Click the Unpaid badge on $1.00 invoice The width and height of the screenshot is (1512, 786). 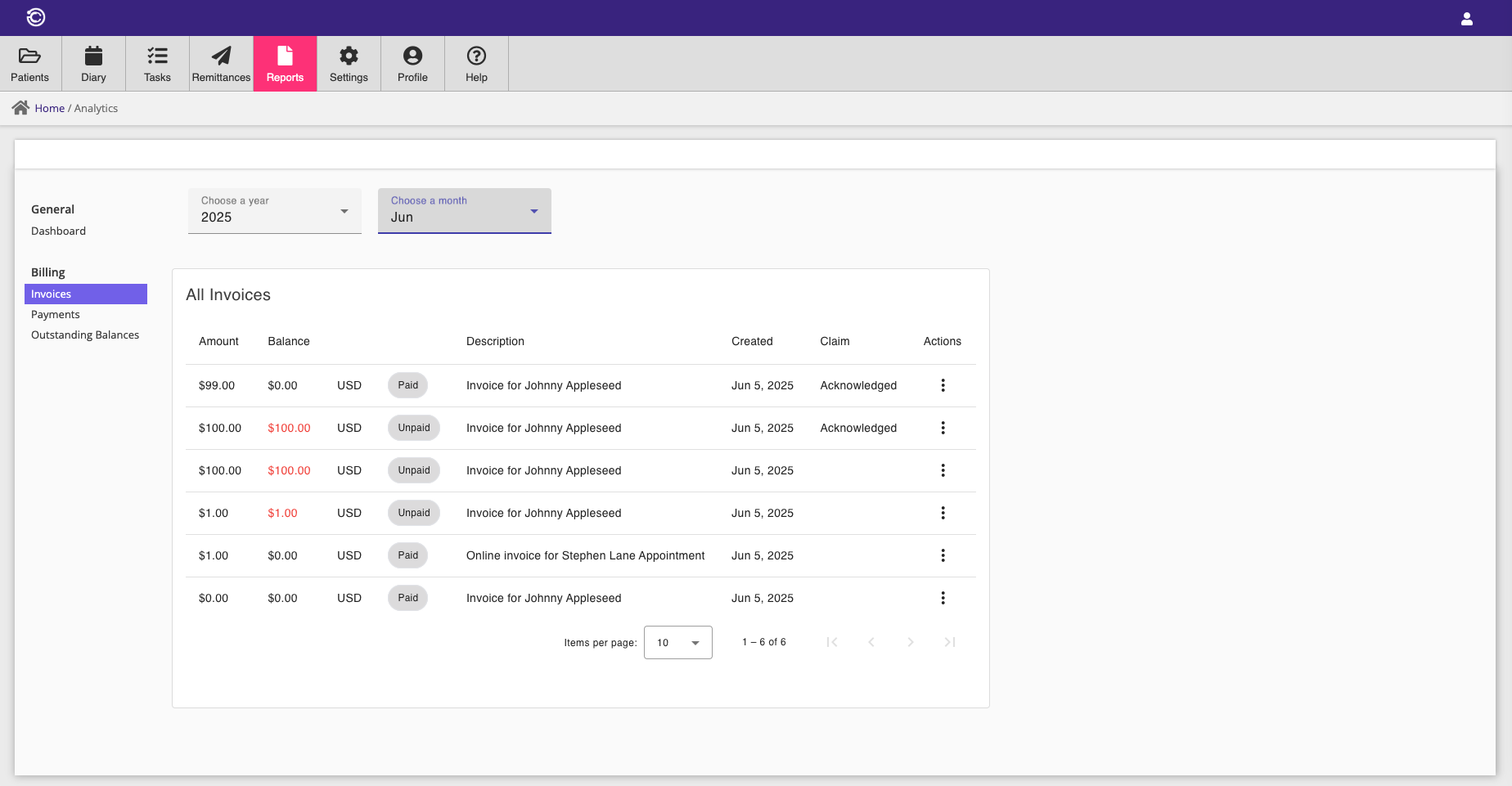[413, 513]
